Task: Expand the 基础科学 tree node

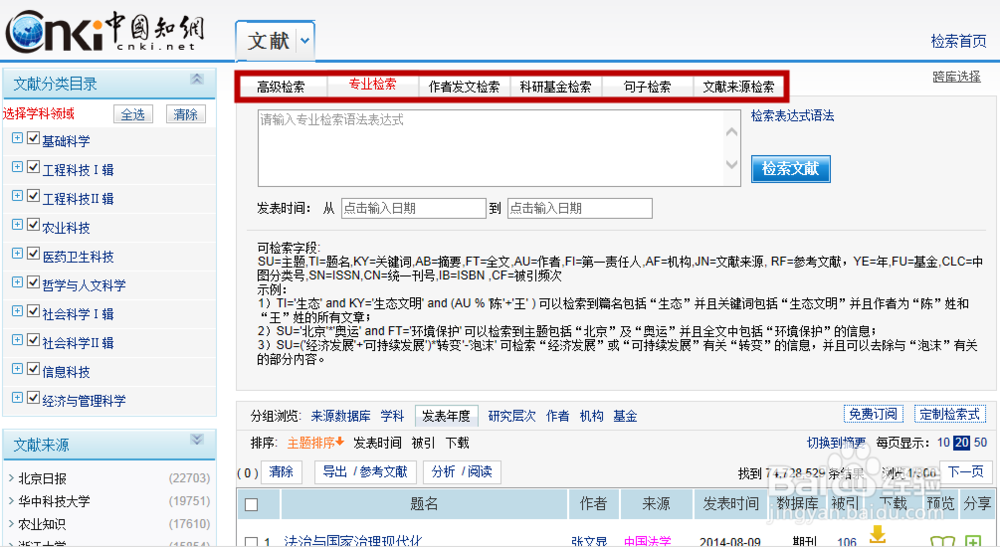Action: [x=17, y=138]
